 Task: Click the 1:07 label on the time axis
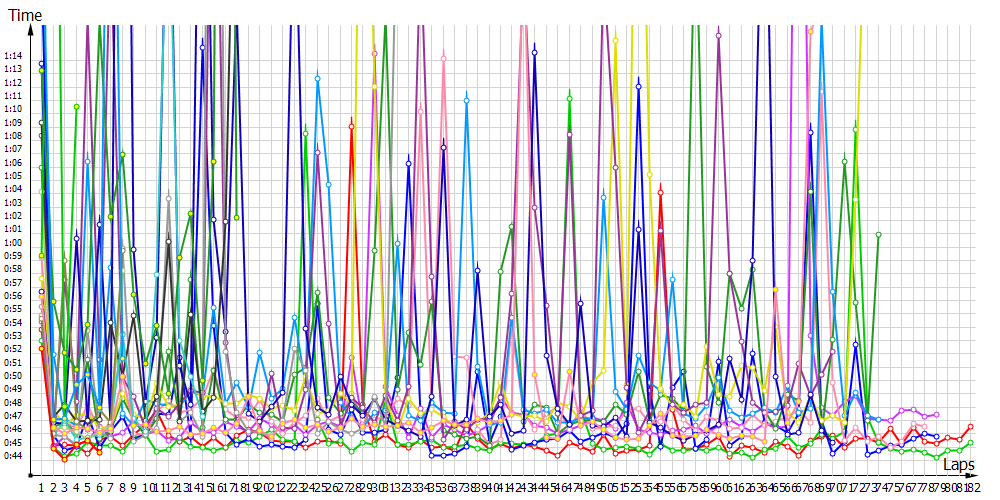13,148
